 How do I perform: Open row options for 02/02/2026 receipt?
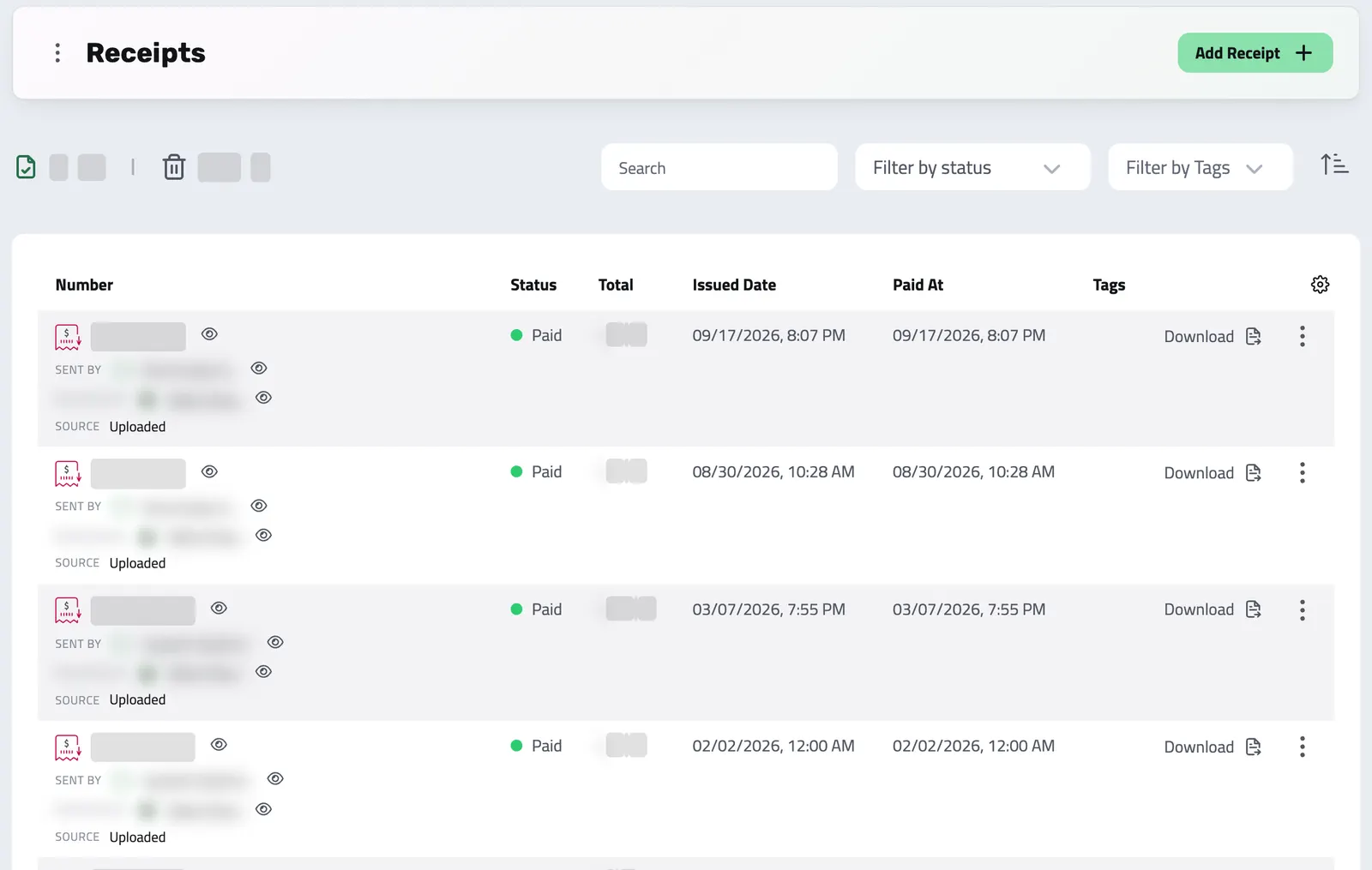1302,747
